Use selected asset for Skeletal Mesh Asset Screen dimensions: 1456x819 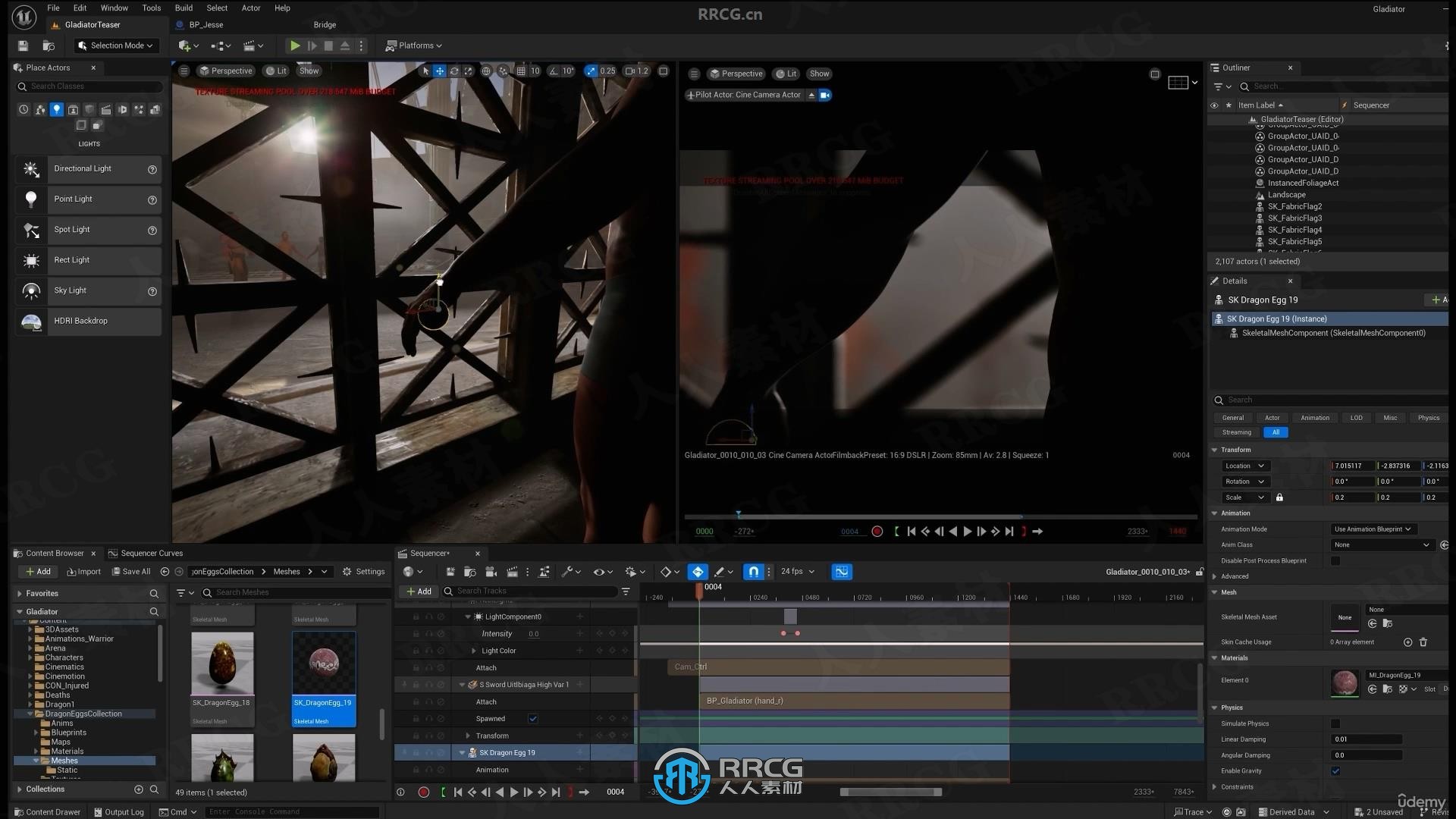1373,623
